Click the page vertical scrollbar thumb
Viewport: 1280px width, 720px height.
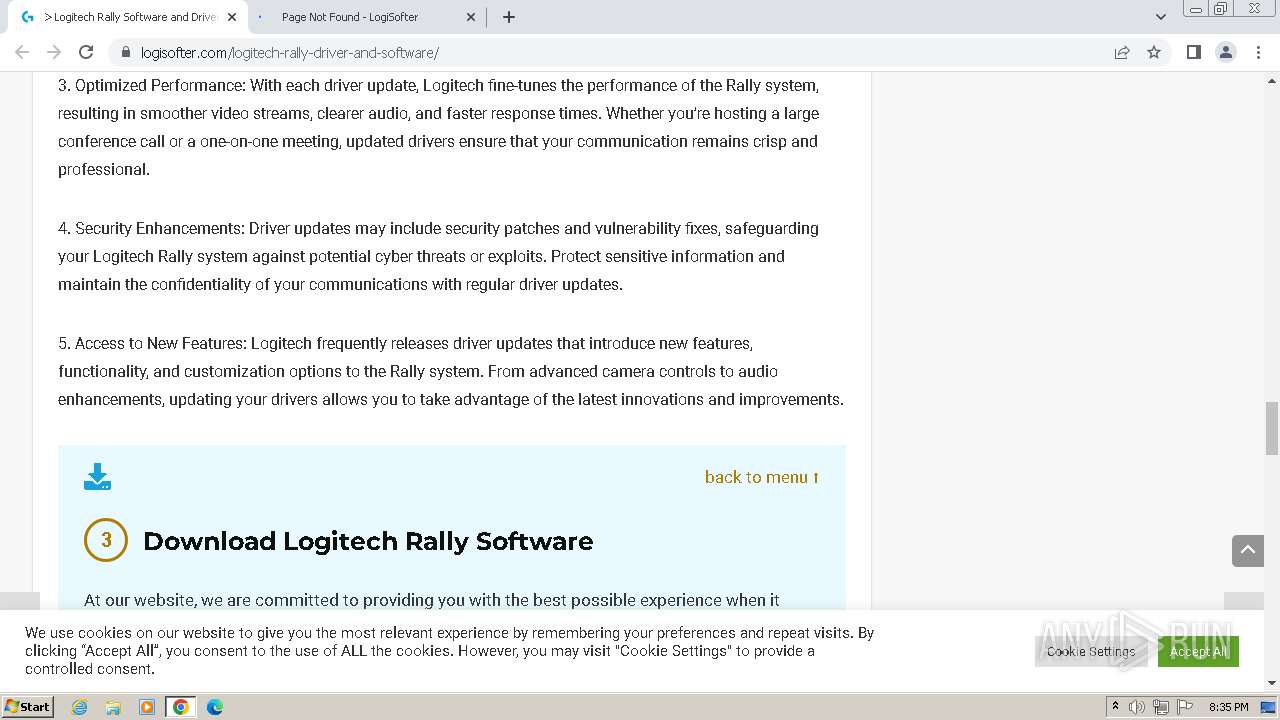[x=1272, y=427]
